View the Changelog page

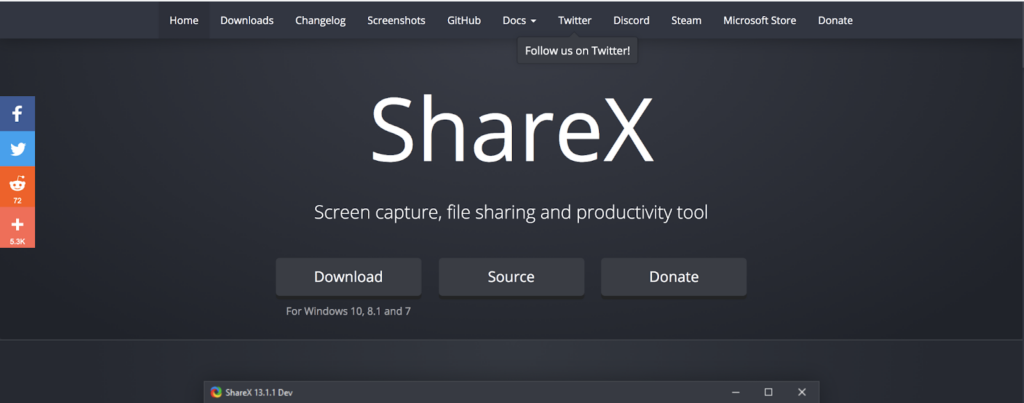320,20
